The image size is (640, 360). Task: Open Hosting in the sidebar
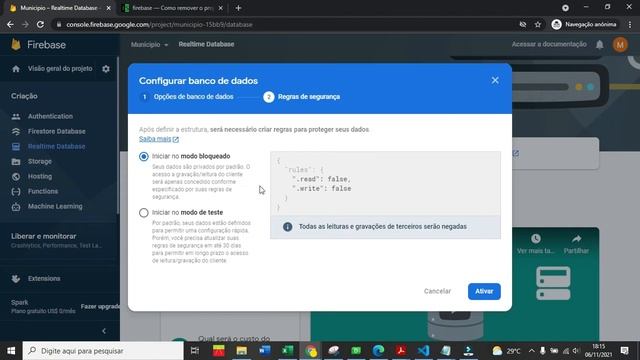point(40,176)
